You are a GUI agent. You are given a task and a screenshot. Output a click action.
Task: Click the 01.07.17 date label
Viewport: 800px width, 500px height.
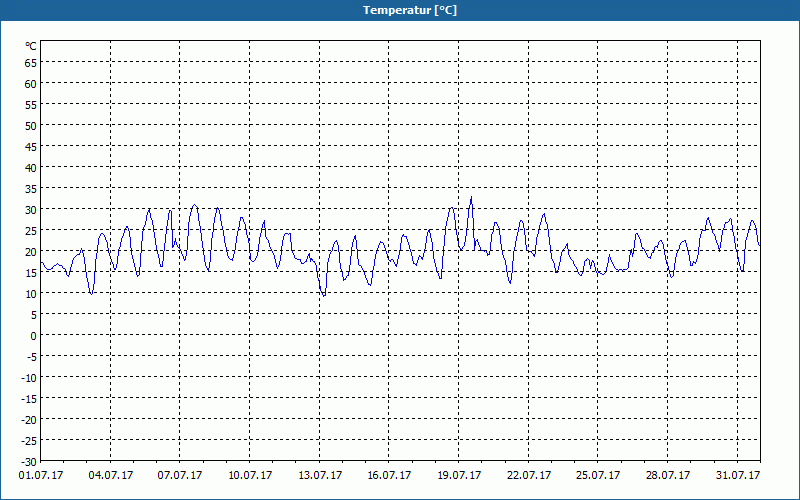41,476
